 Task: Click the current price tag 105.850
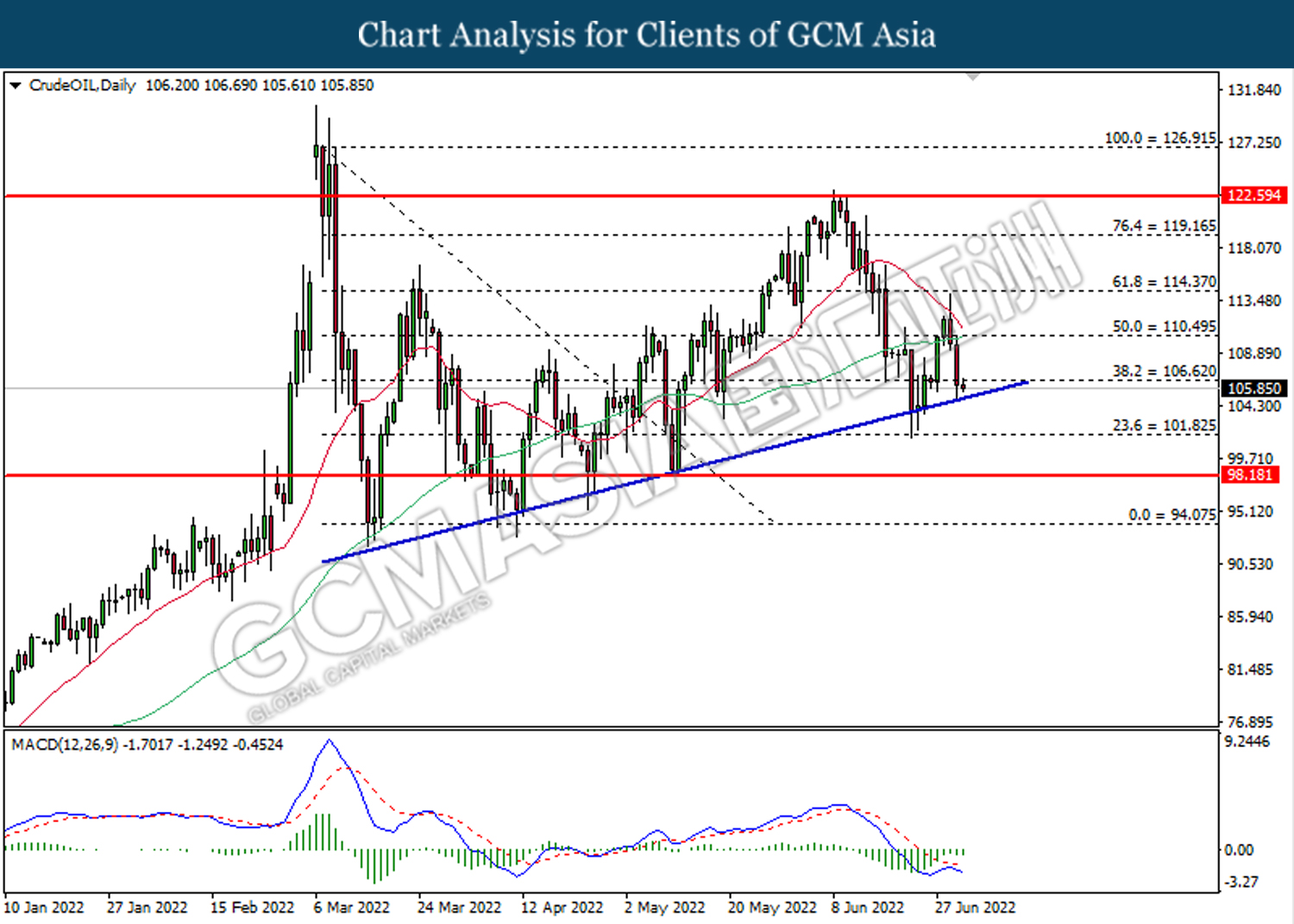(1254, 388)
